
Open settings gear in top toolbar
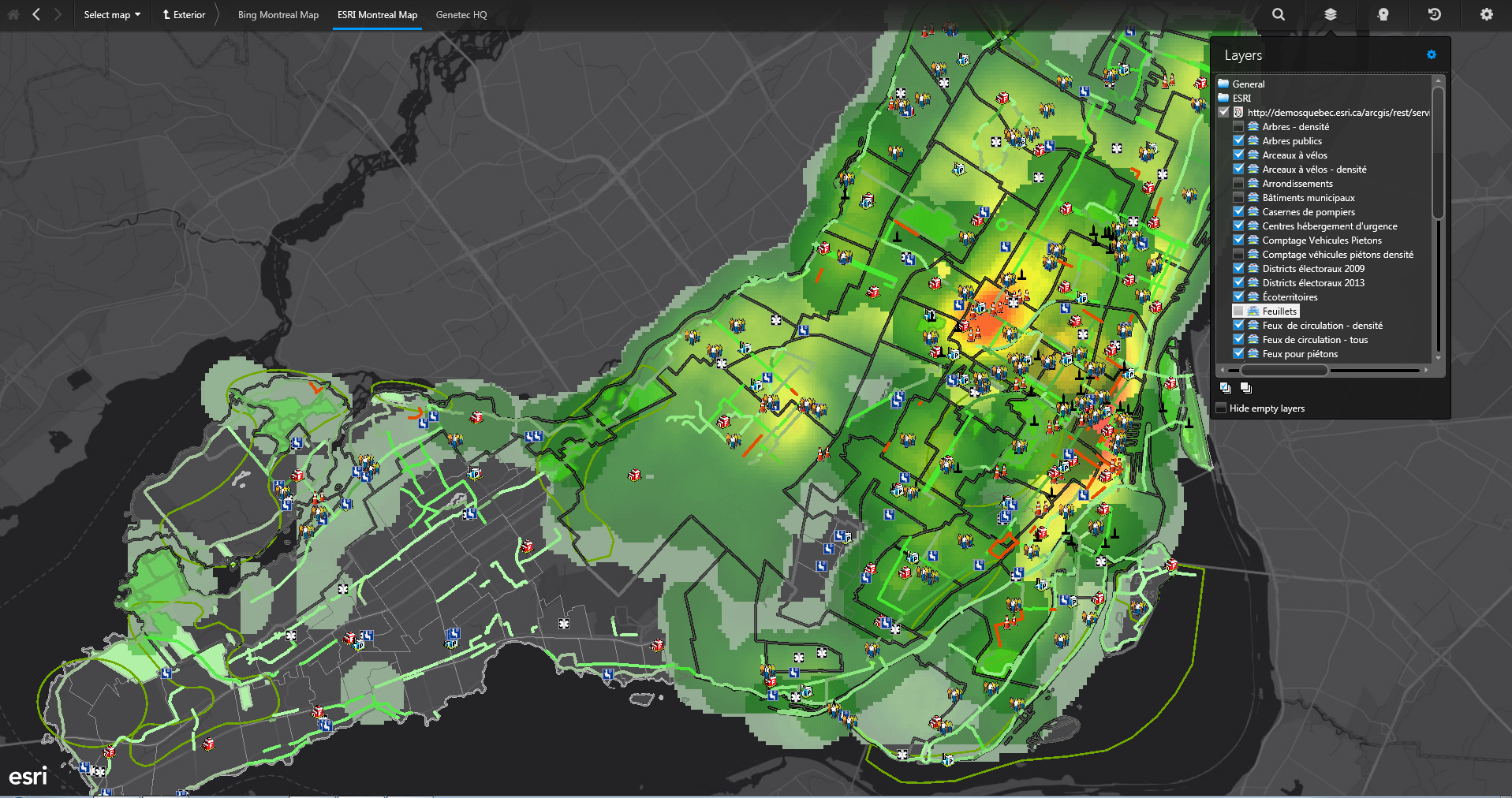[1487, 14]
